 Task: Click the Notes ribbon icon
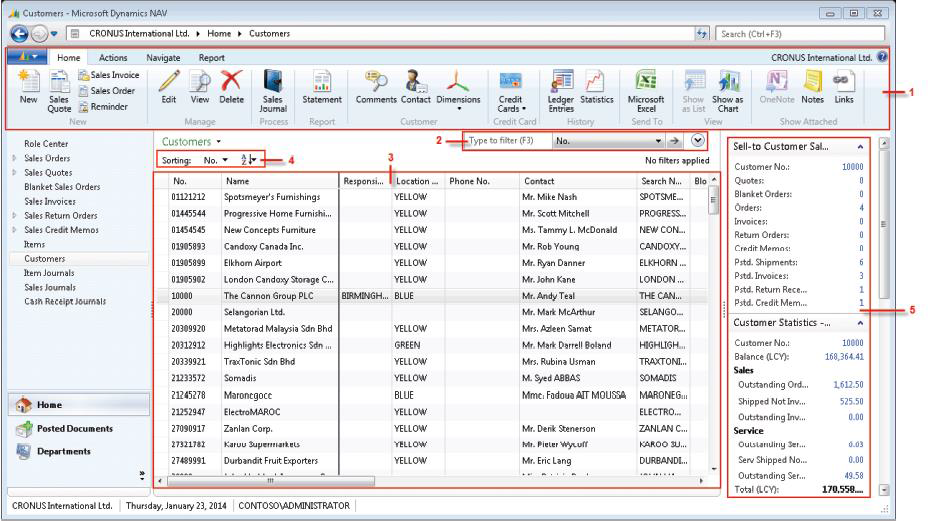812,87
